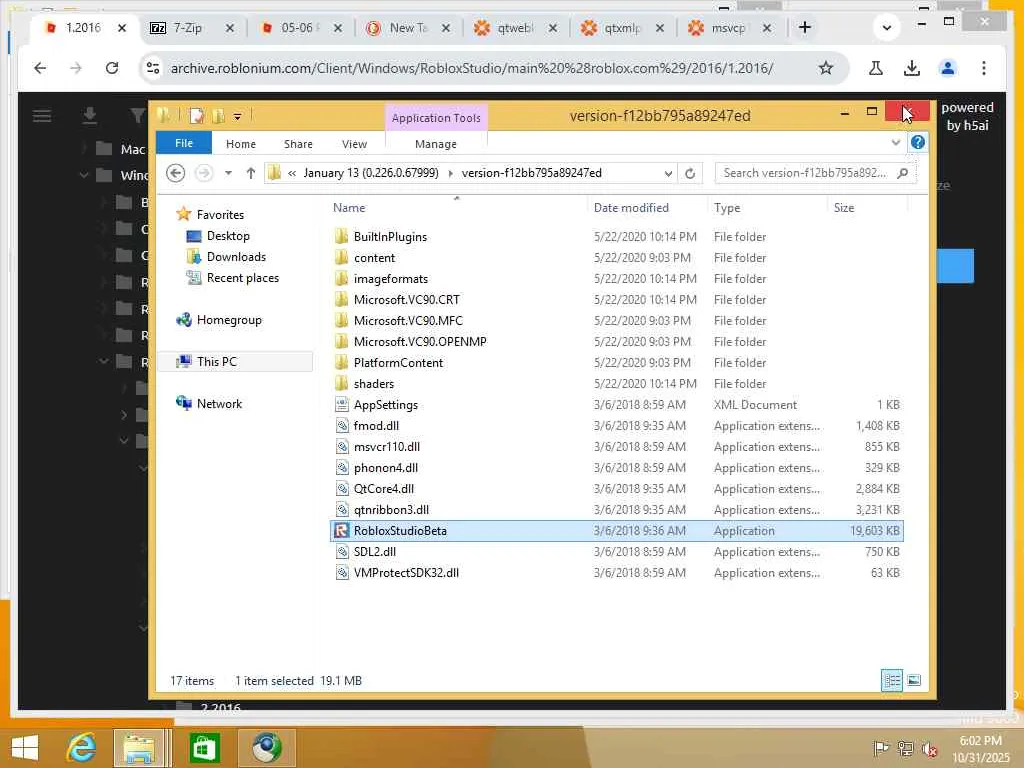The image size is (1024, 768).
Task: Click the muted volume tray icon
Action: (929, 748)
